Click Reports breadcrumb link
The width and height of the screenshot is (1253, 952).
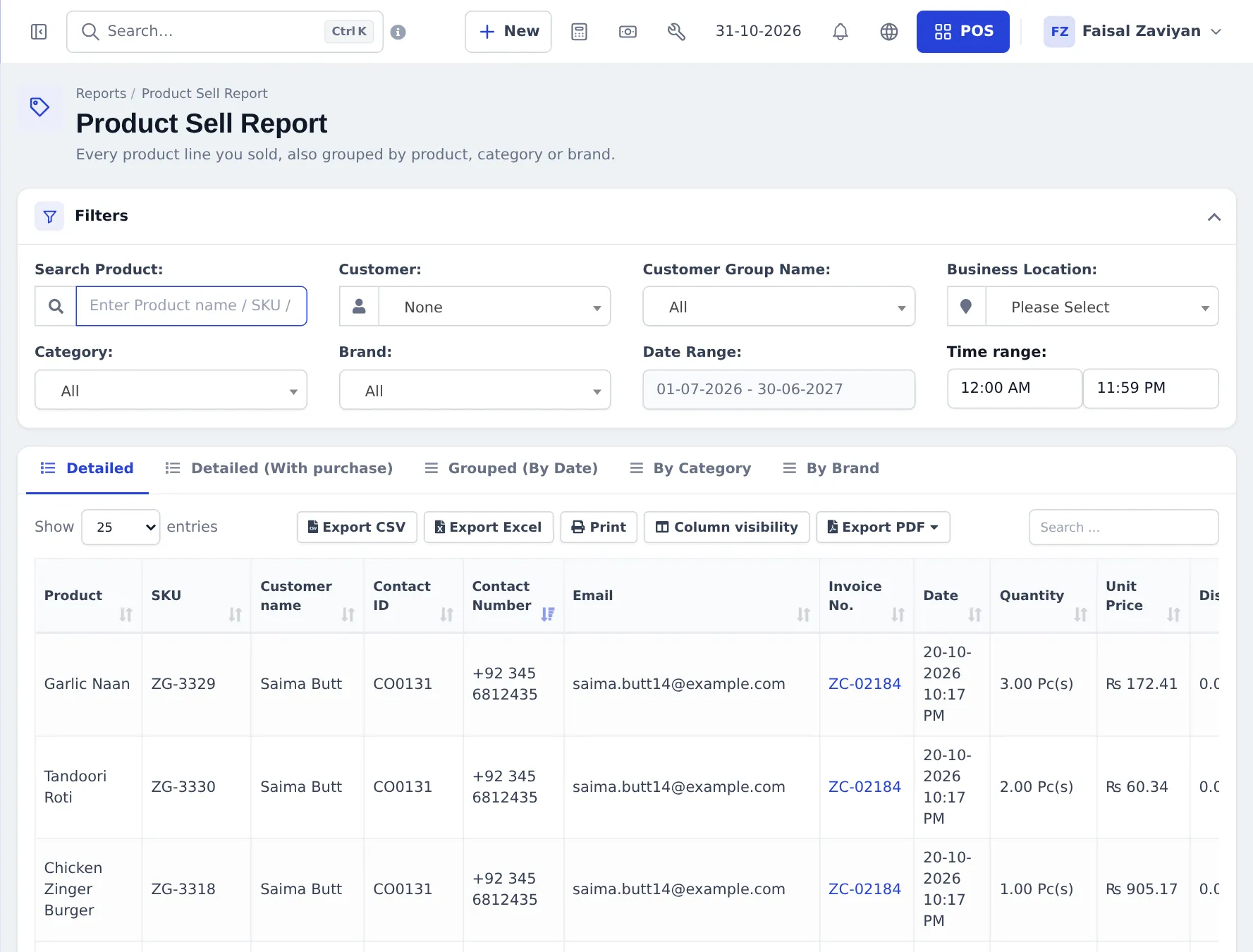[x=101, y=93]
